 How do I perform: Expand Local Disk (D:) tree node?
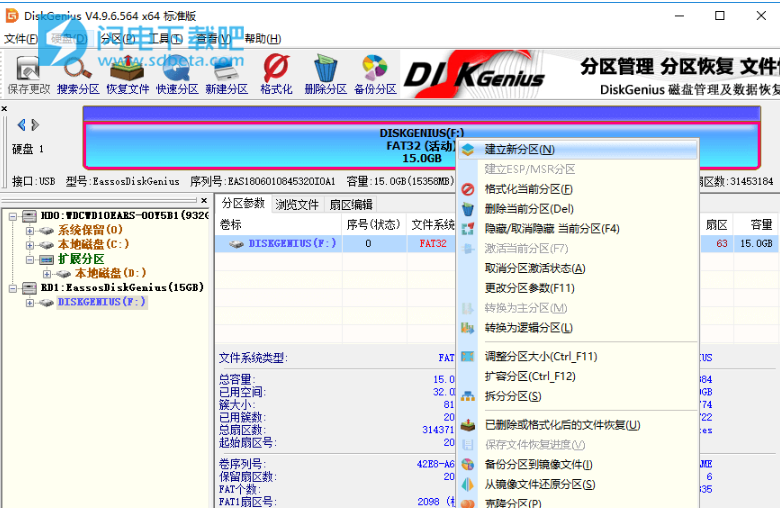47,274
